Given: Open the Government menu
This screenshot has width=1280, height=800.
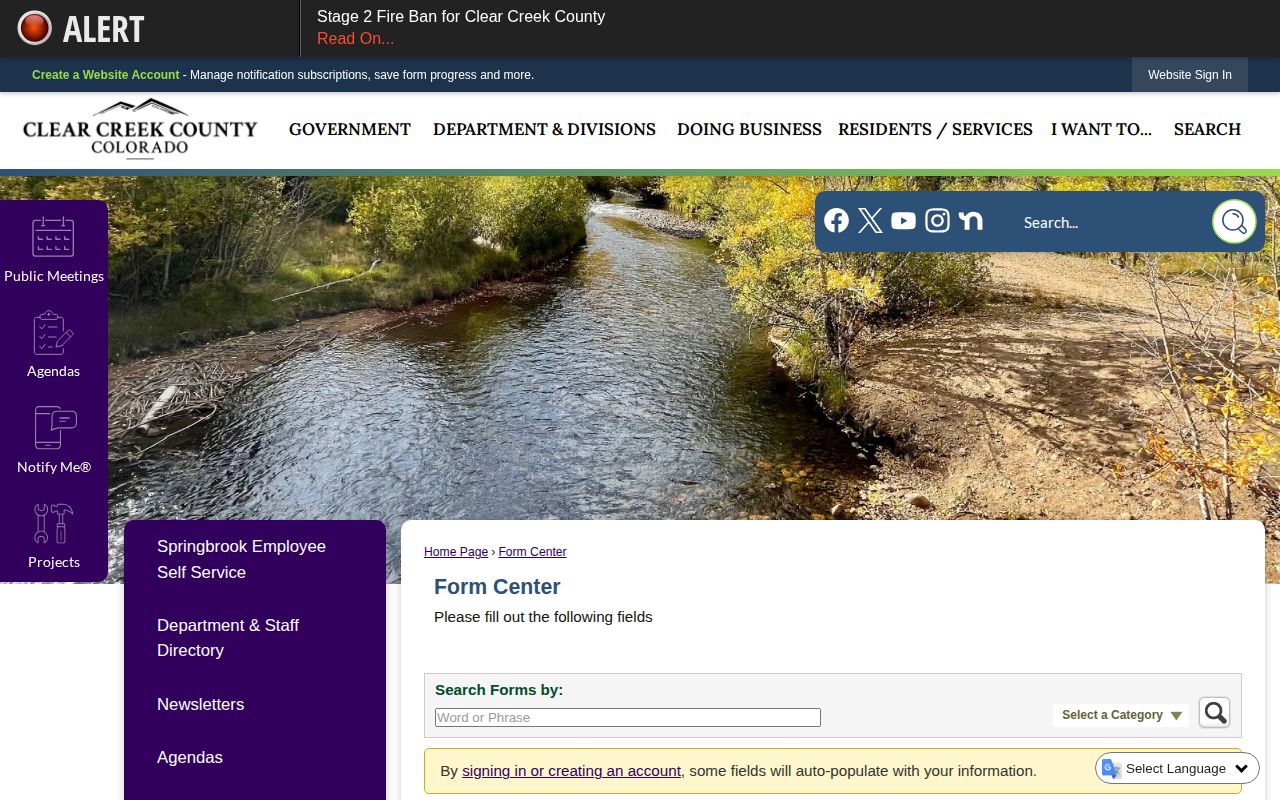Looking at the screenshot, I should tap(350, 129).
